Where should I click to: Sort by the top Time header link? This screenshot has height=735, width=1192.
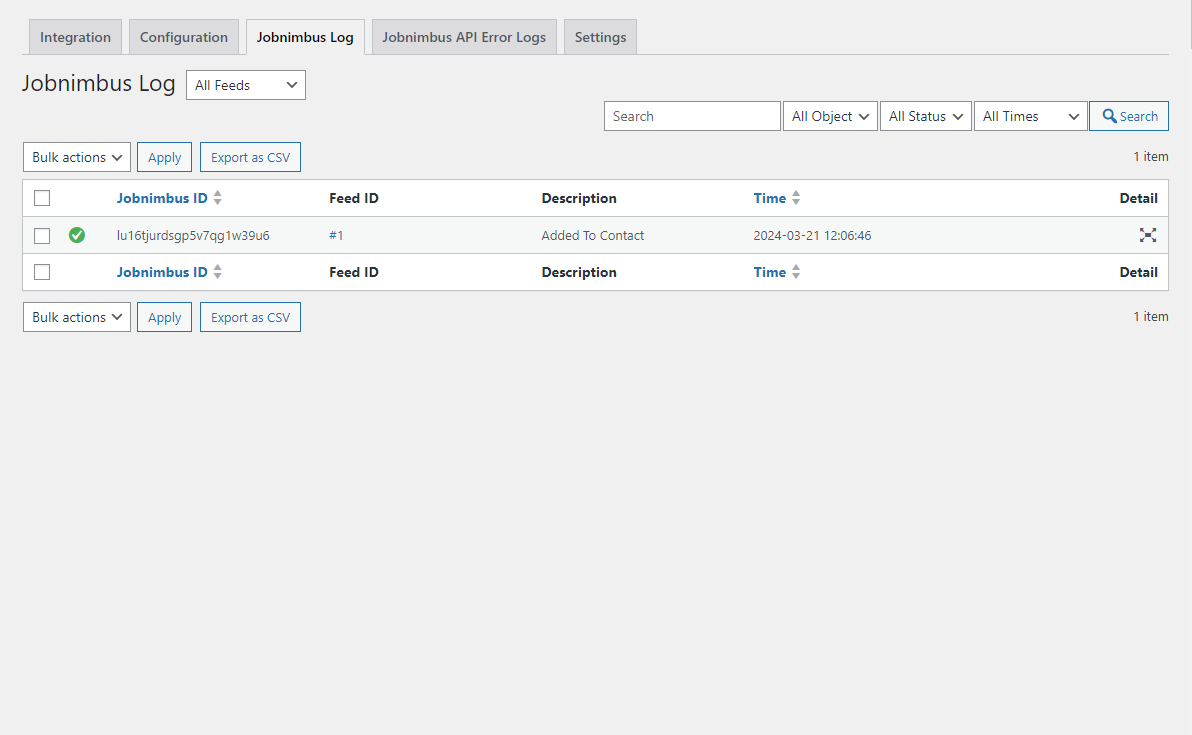(x=769, y=198)
